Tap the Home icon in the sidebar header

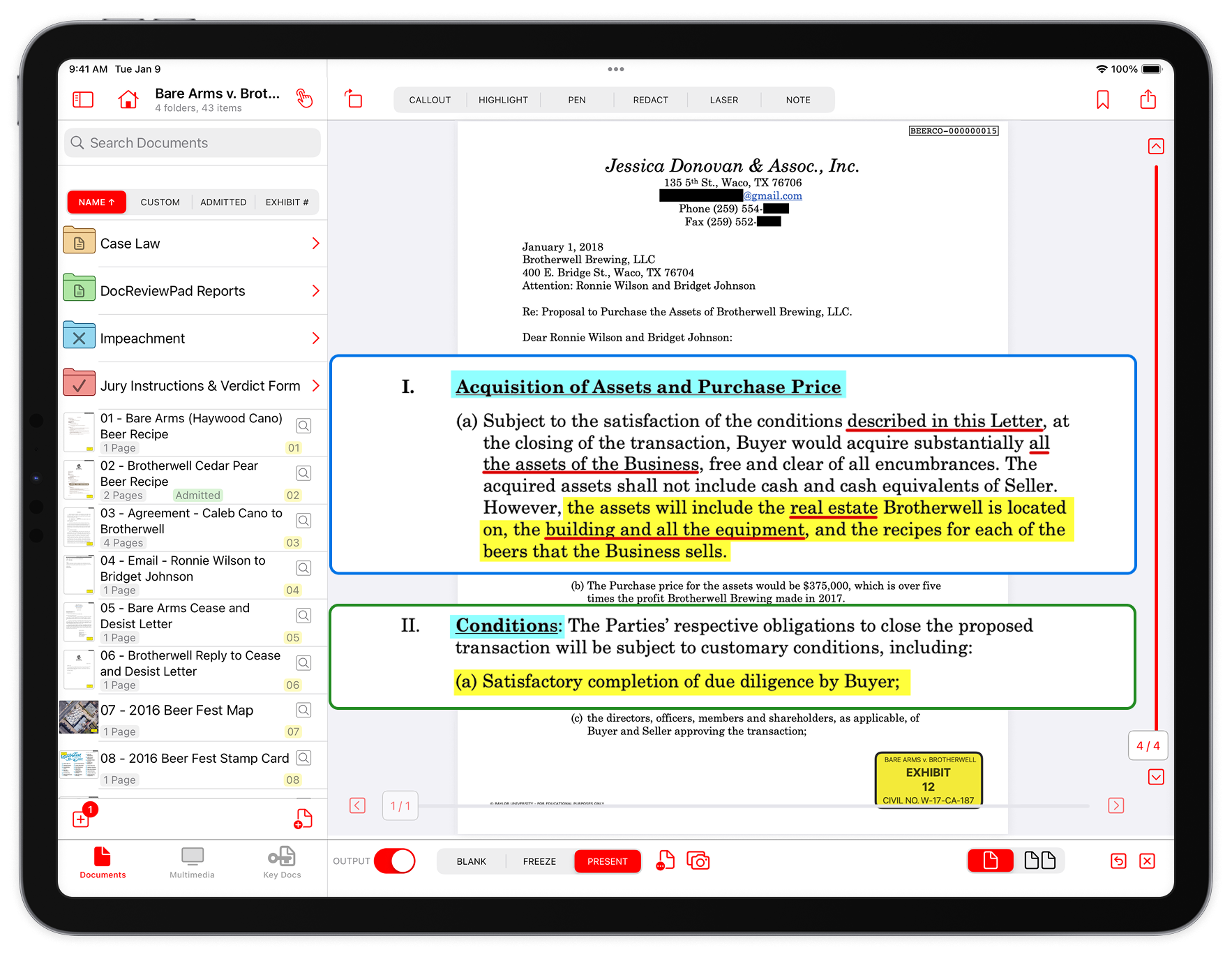tap(128, 99)
